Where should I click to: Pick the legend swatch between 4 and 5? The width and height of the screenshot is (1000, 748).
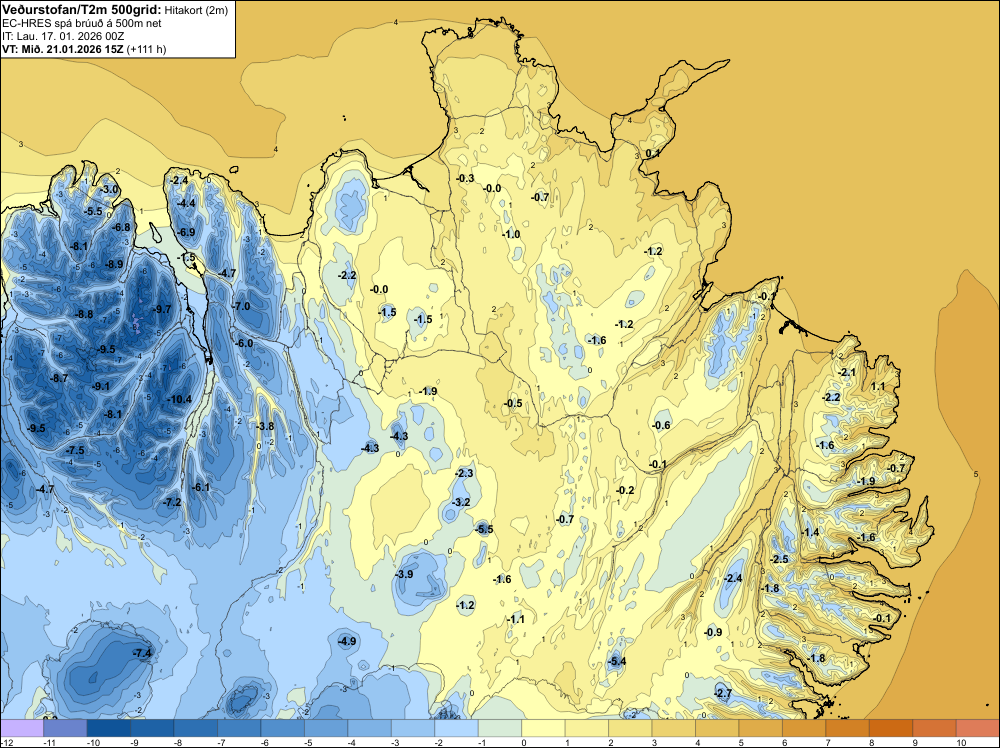pos(717,728)
